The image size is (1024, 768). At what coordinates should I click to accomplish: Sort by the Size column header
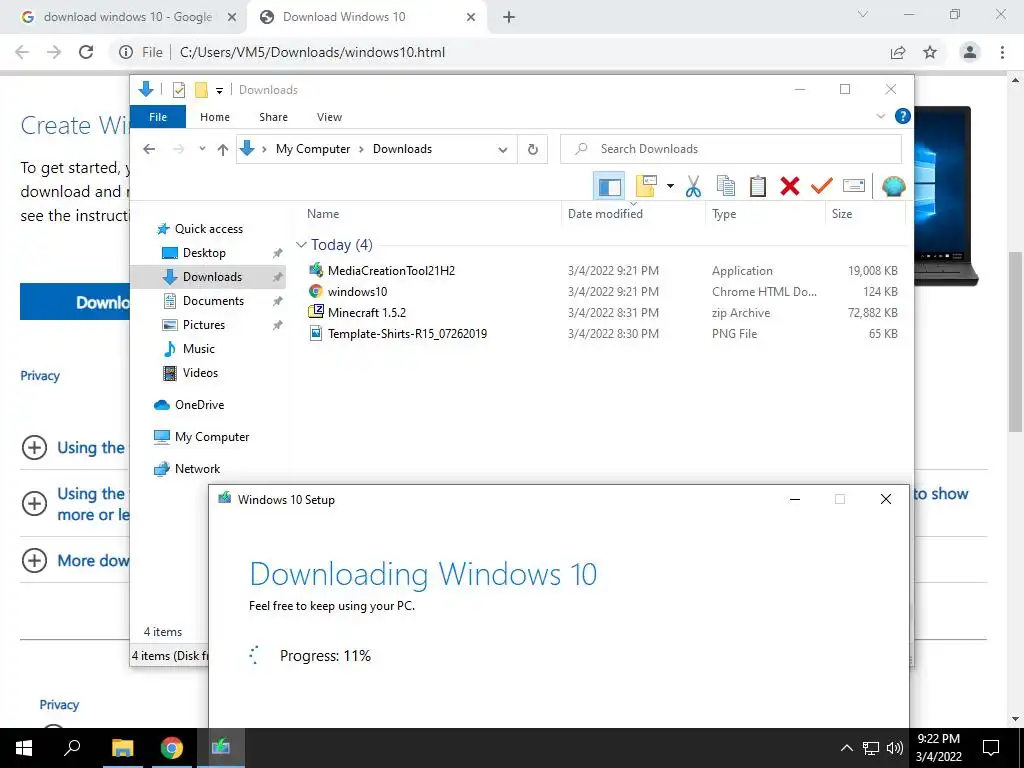(x=842, y=214)
